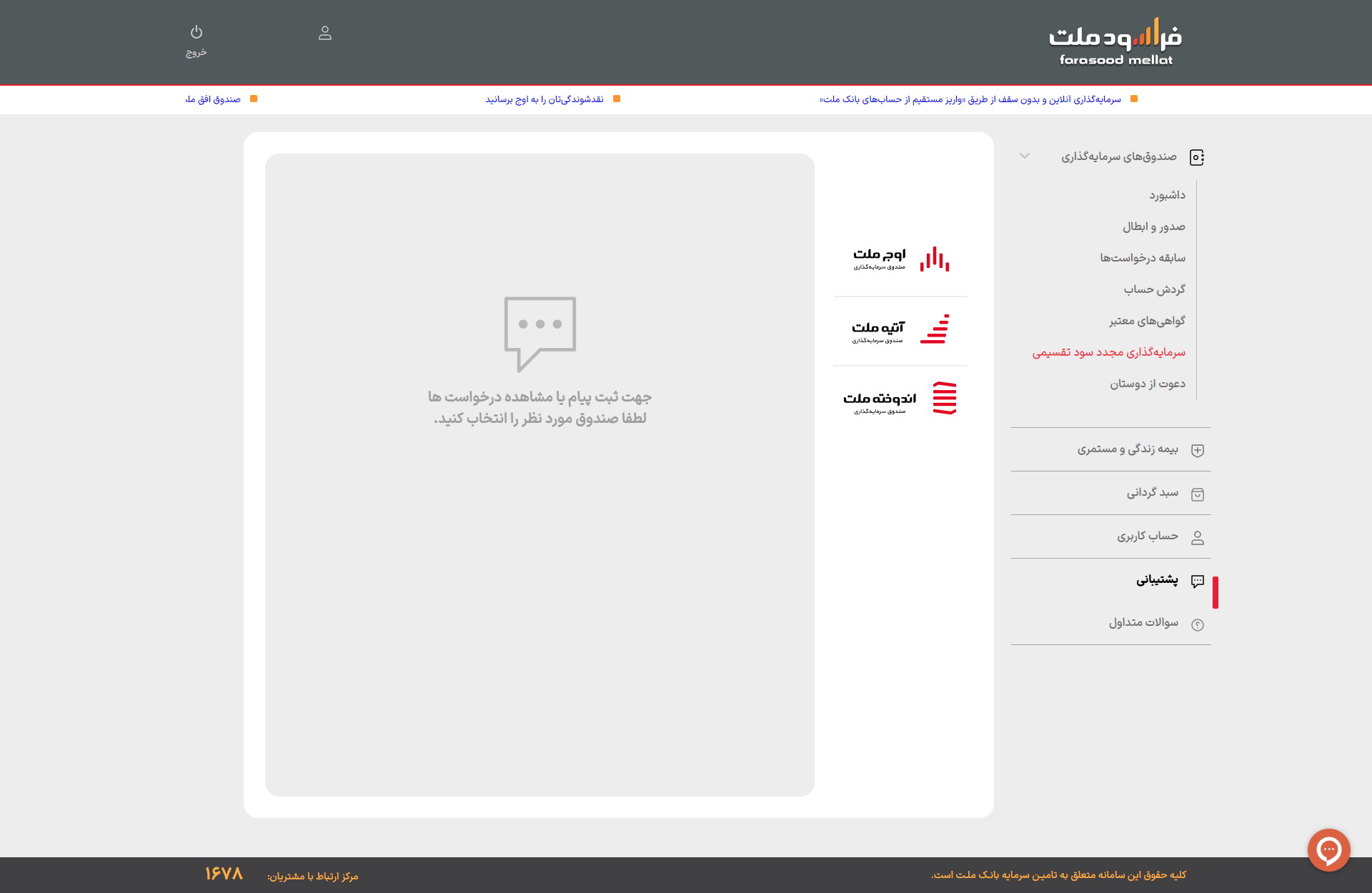Screen dimensions: 1372x893
Task: Open داشبورد in sidebar
Action: pyautogui.click(x=1167, y=195)
